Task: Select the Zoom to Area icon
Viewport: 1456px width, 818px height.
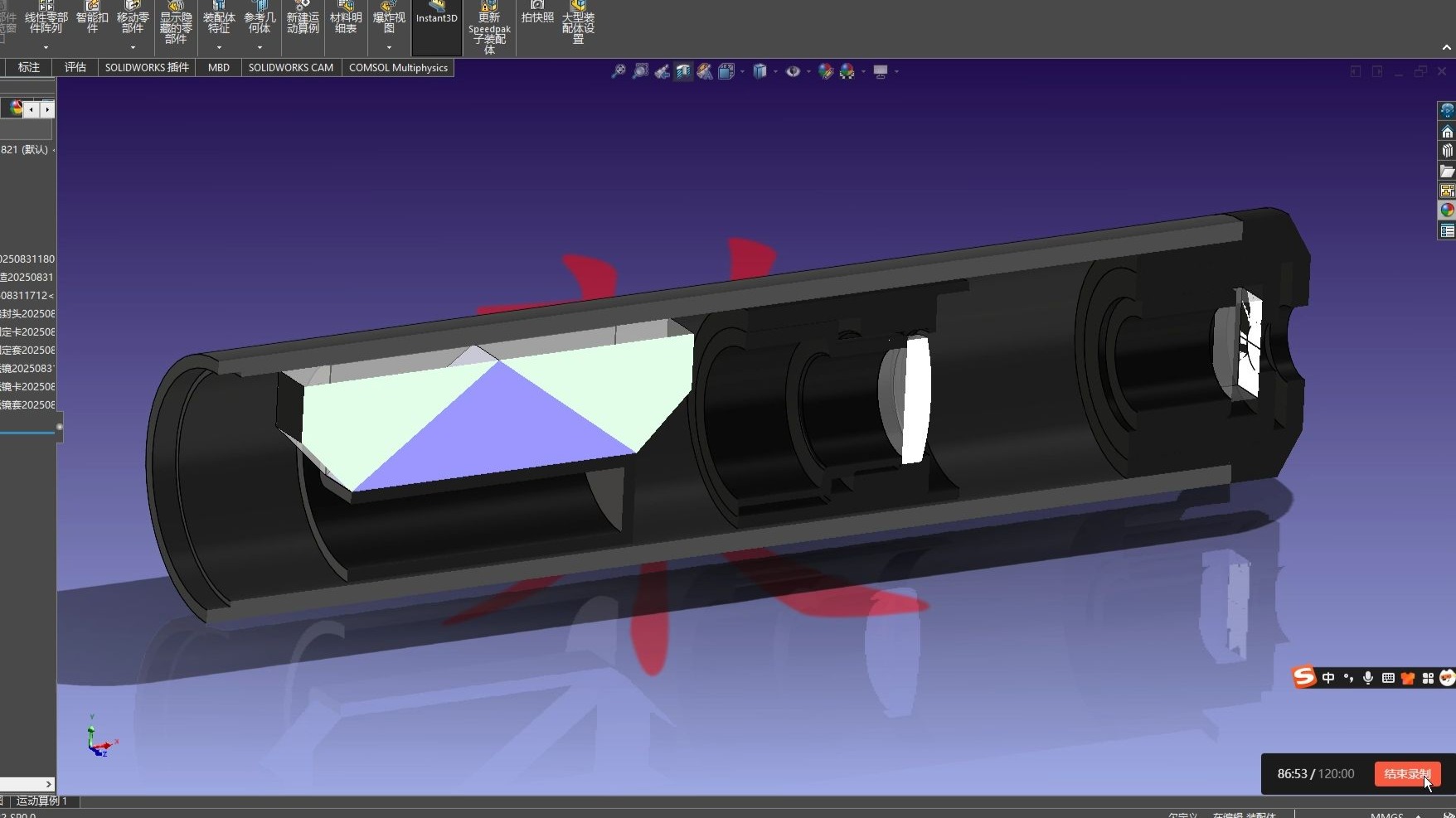Action: coord(639,72)
